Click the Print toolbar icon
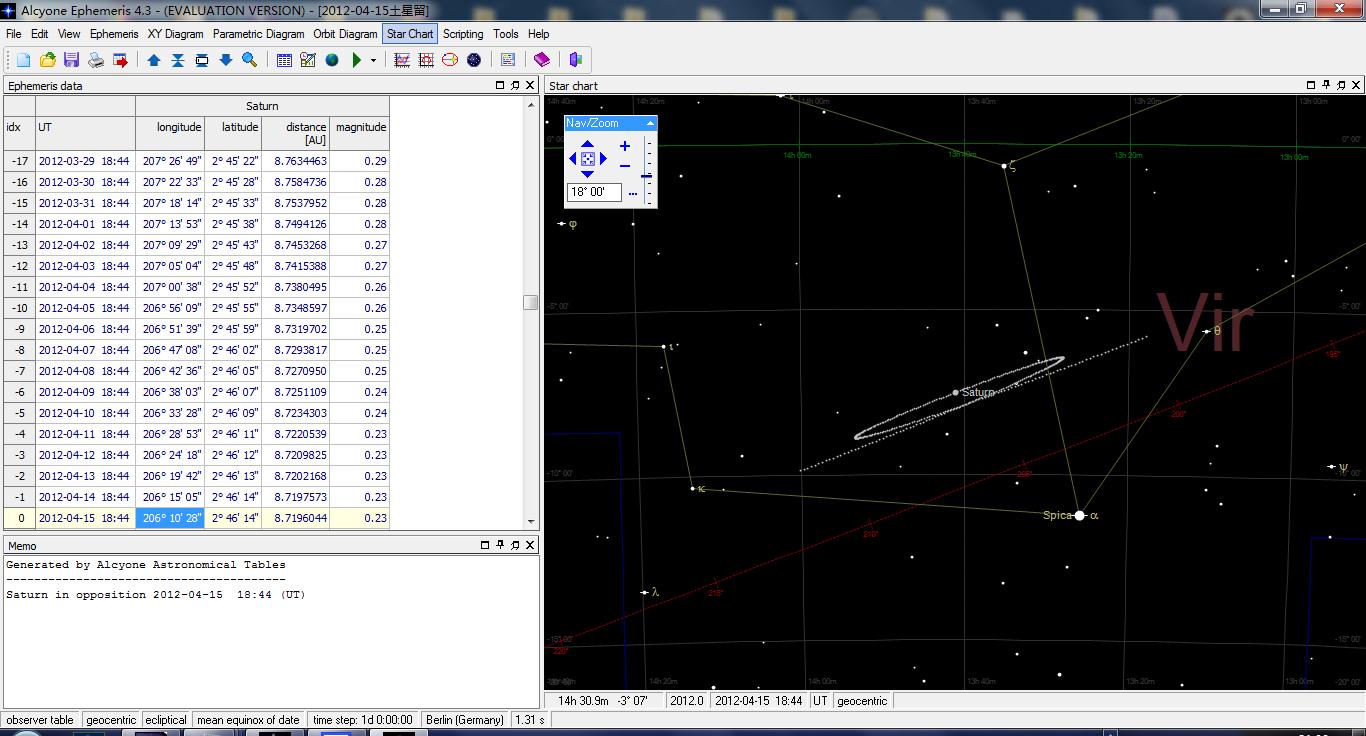Viewport: 1366px width, 736px height. tap(96, 60)
